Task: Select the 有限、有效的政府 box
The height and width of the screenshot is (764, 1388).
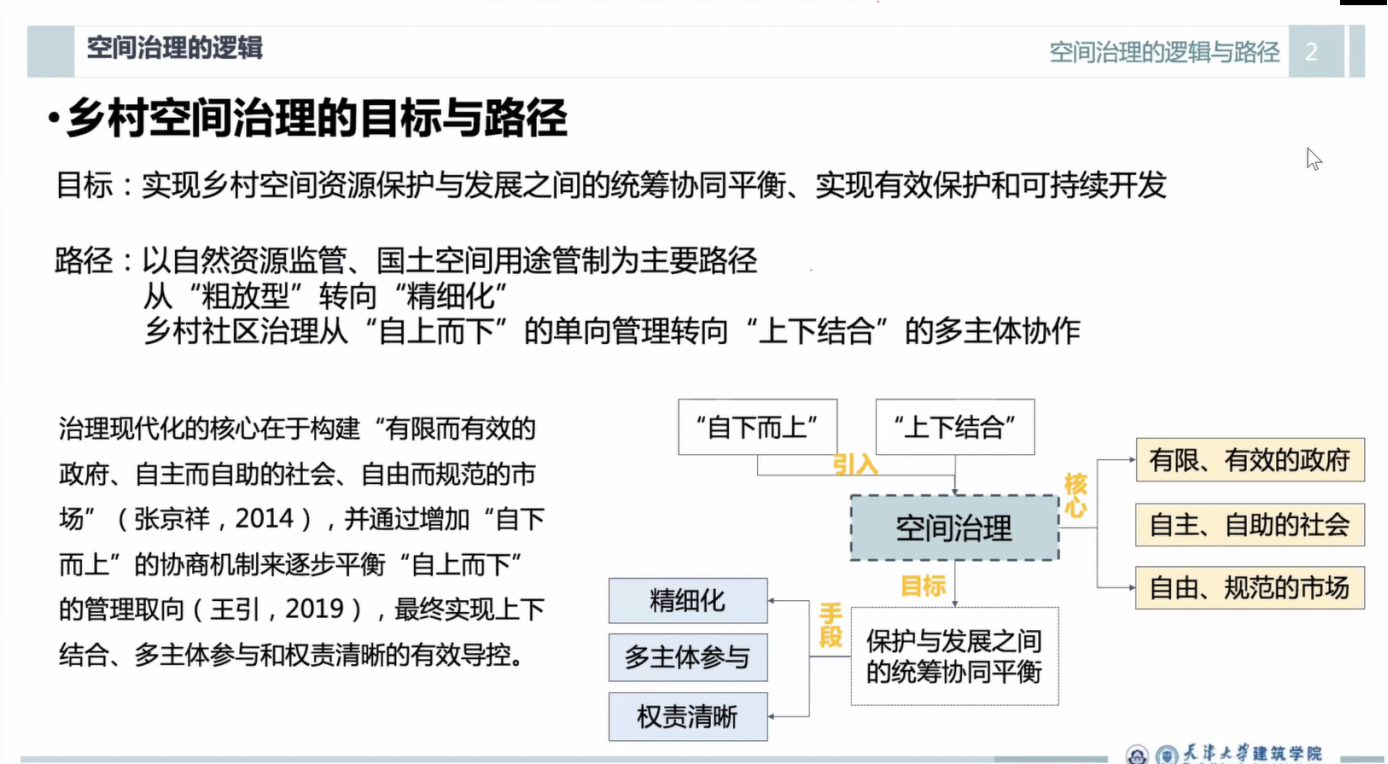Action: click(x=1249, y=460)
